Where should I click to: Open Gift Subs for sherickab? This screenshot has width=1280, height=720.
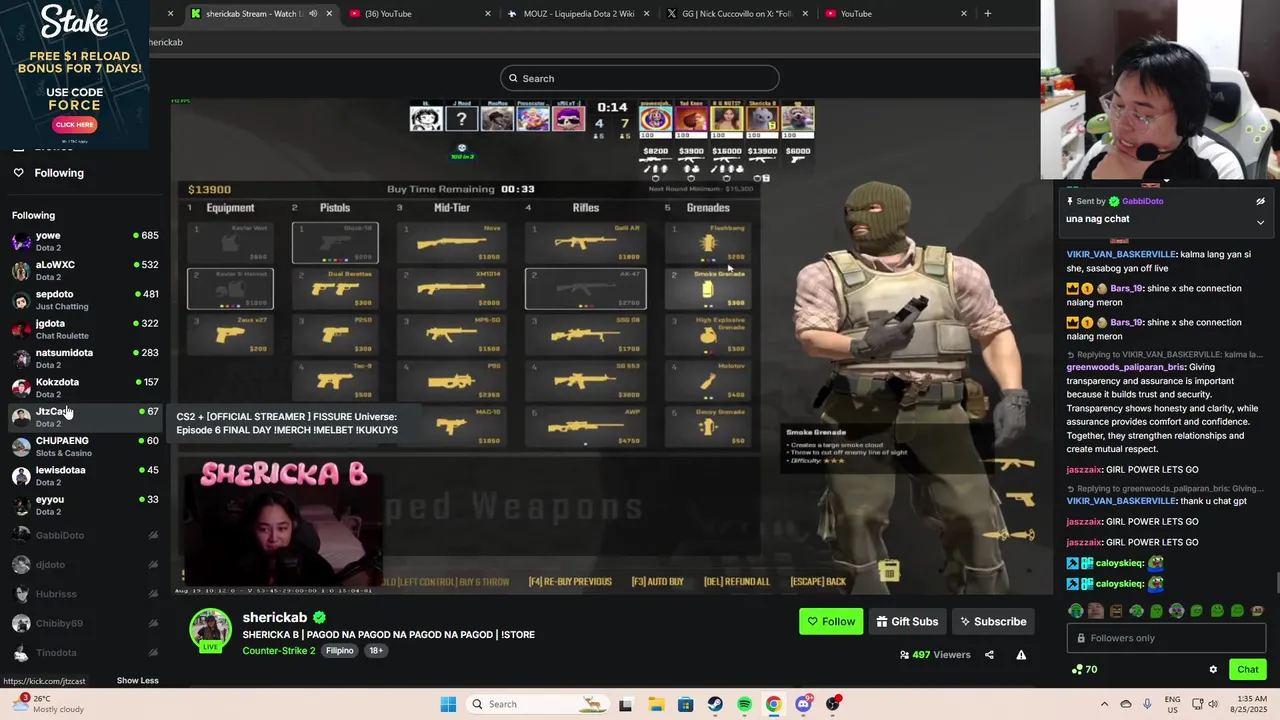click(907, 621)
